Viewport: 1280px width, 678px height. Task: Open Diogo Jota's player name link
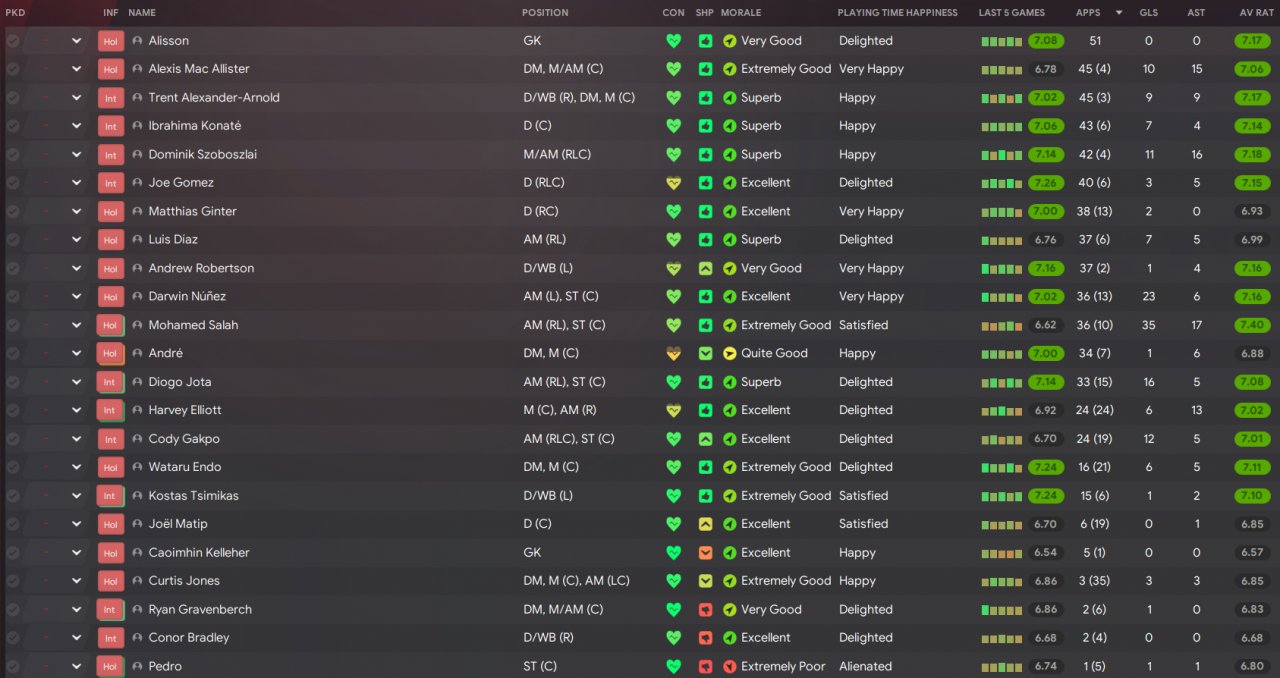pyautogui.click(x=180, y=382)
